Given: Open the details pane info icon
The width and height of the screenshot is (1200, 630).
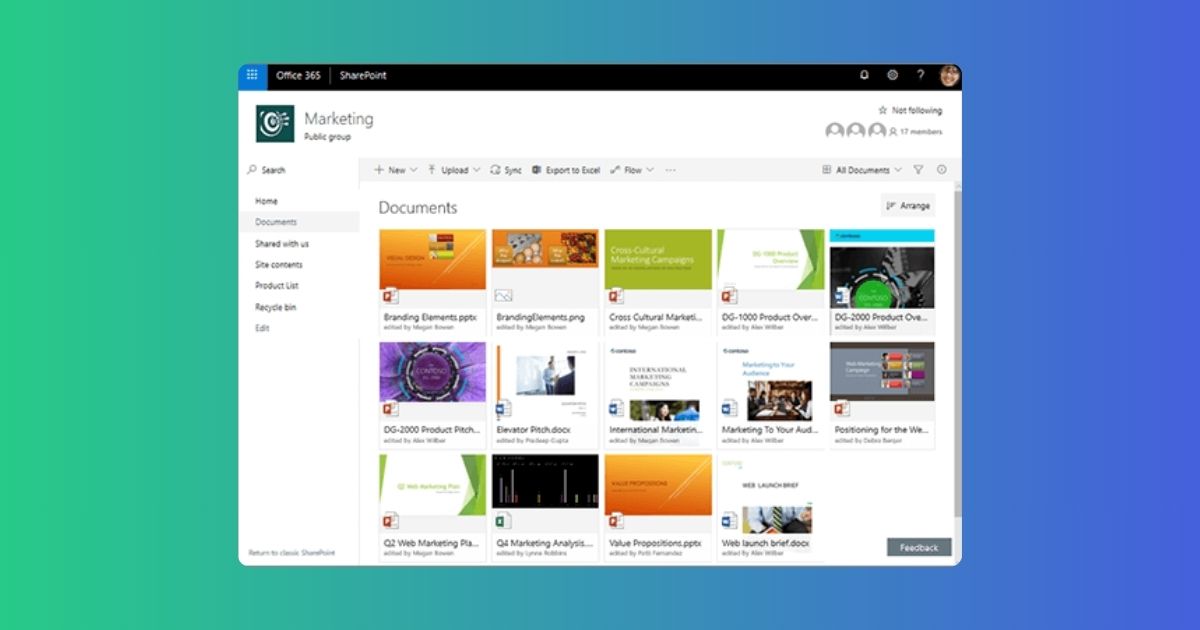Looking at the screenshot, I should pyautogui.click(x=941, y=170).
